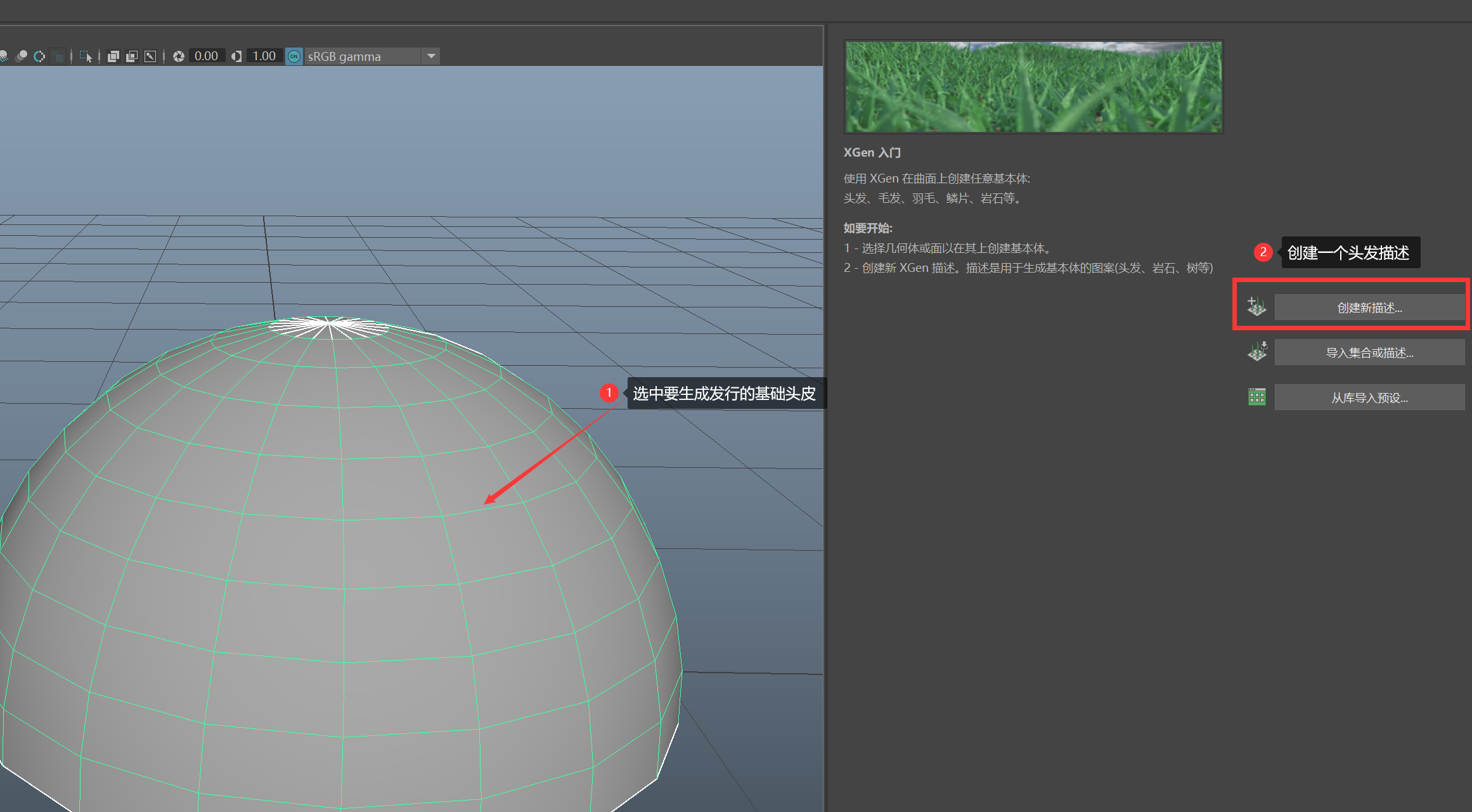Open the sRGB gamma dropdown arrow
The image size is (1472, 812).
tap(431, 56)
